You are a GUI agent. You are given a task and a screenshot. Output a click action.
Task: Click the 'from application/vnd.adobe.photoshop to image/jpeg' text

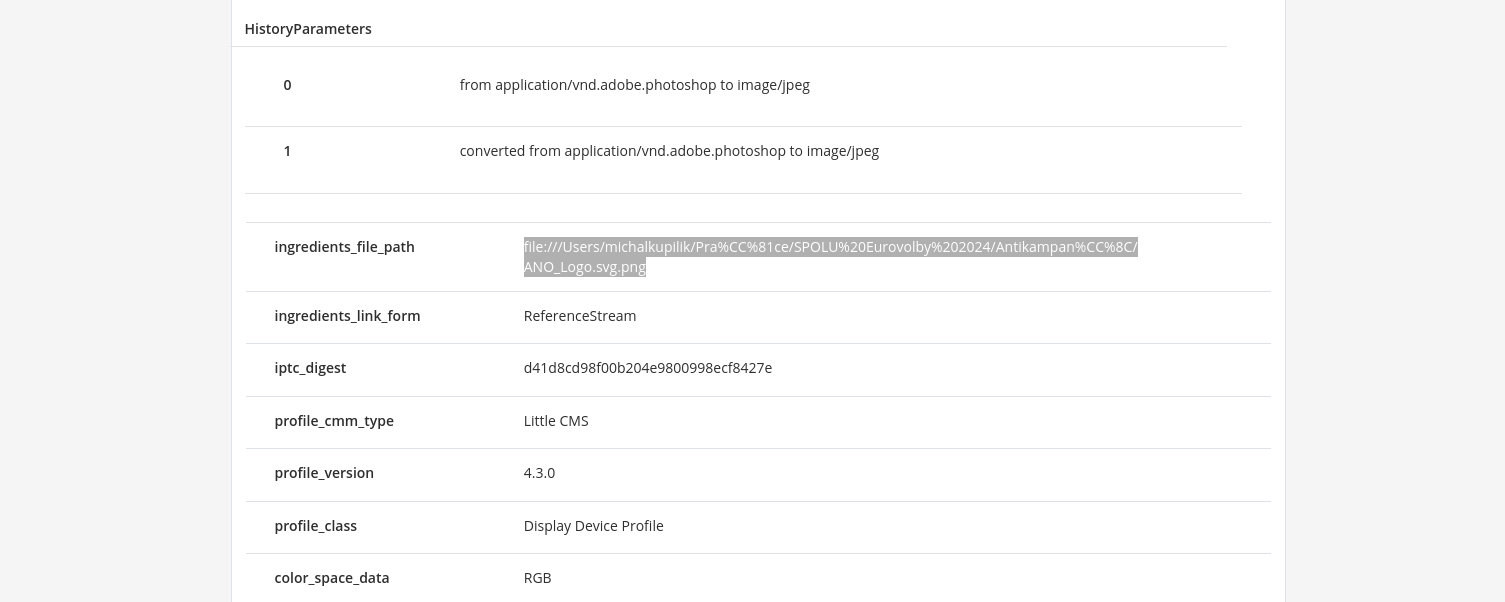pyautogui.click(x=634, y=85)
